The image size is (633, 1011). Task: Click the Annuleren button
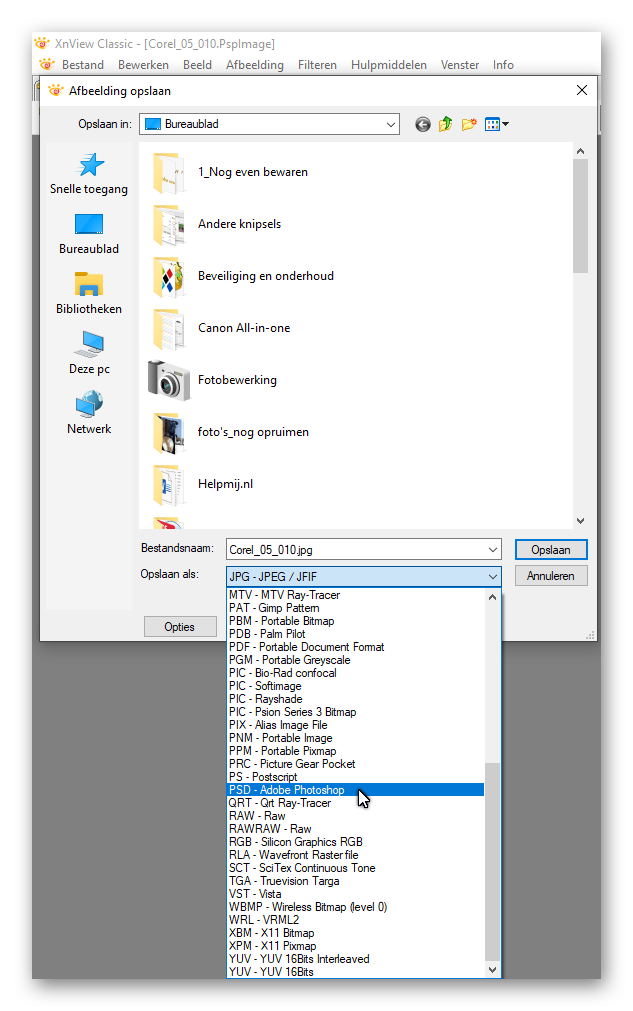coord(551,576)
